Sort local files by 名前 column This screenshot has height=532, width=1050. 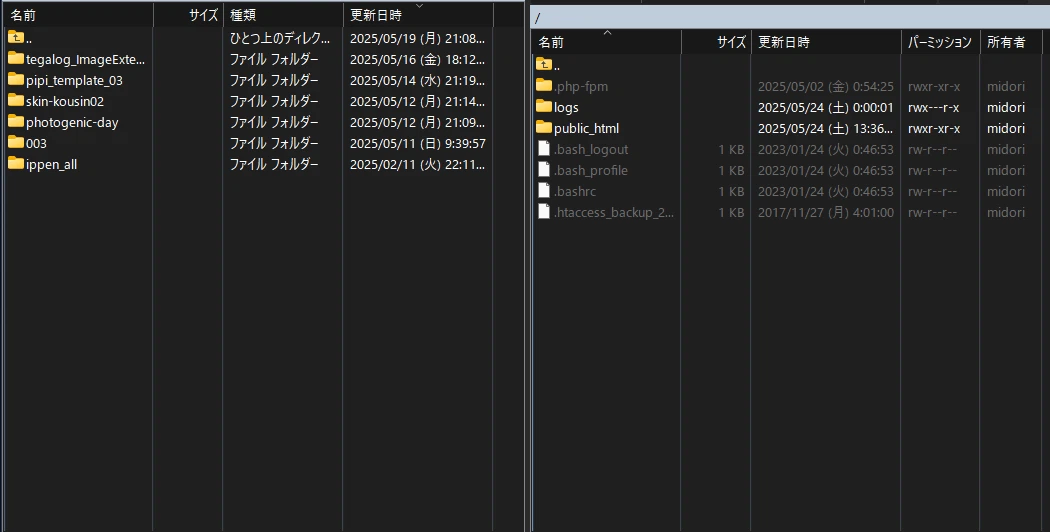79,15
